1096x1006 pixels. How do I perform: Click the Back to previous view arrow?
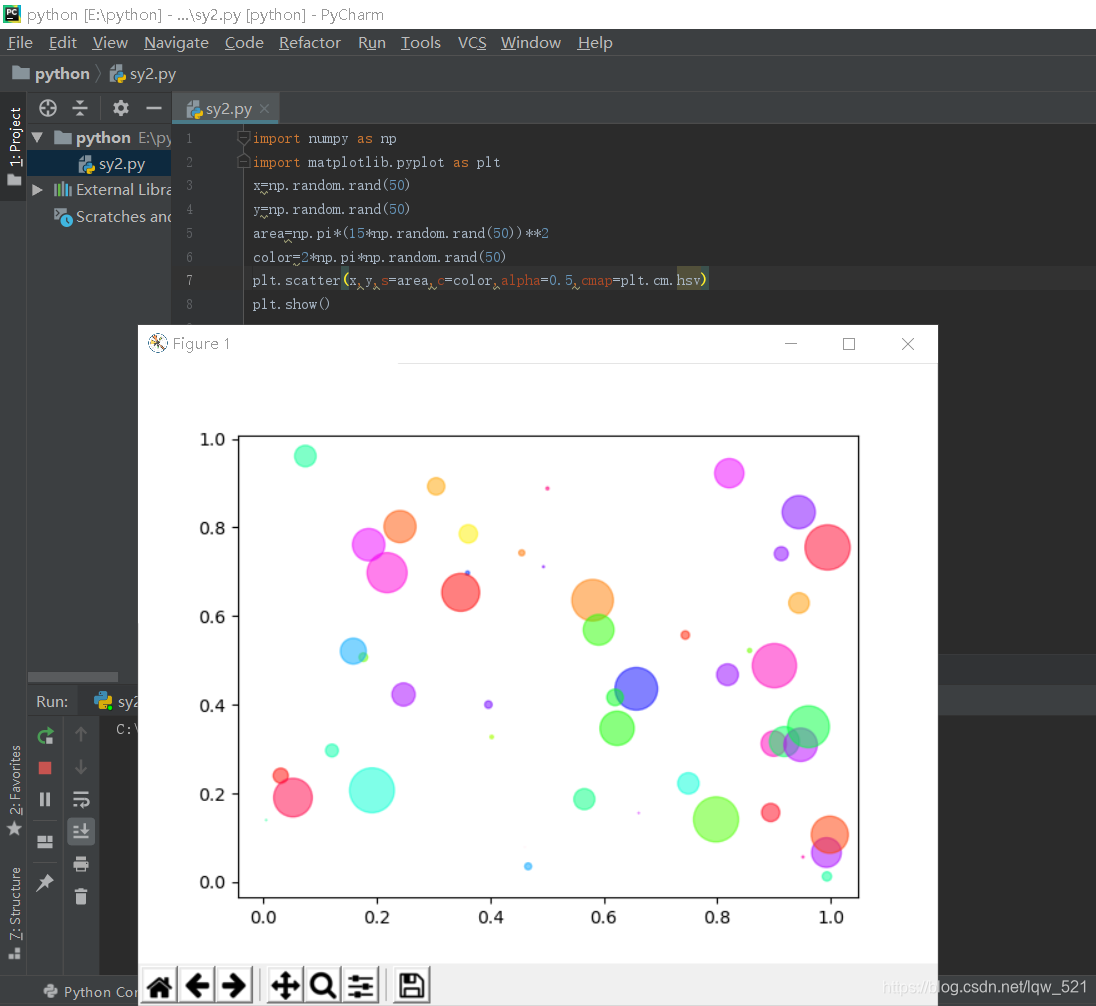tap(198, 986)
